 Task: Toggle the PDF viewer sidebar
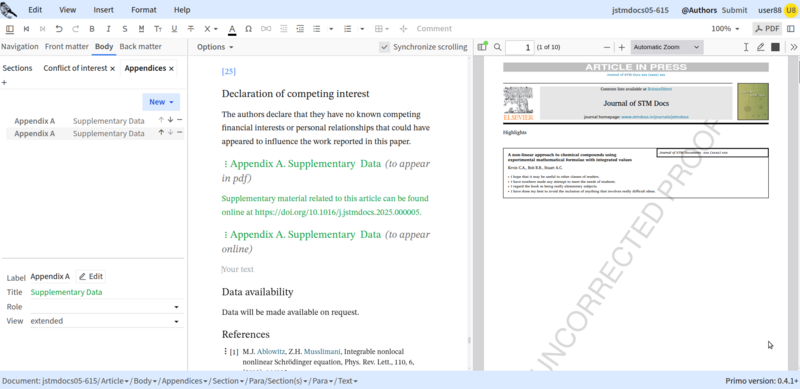click(x=482, y=47)
